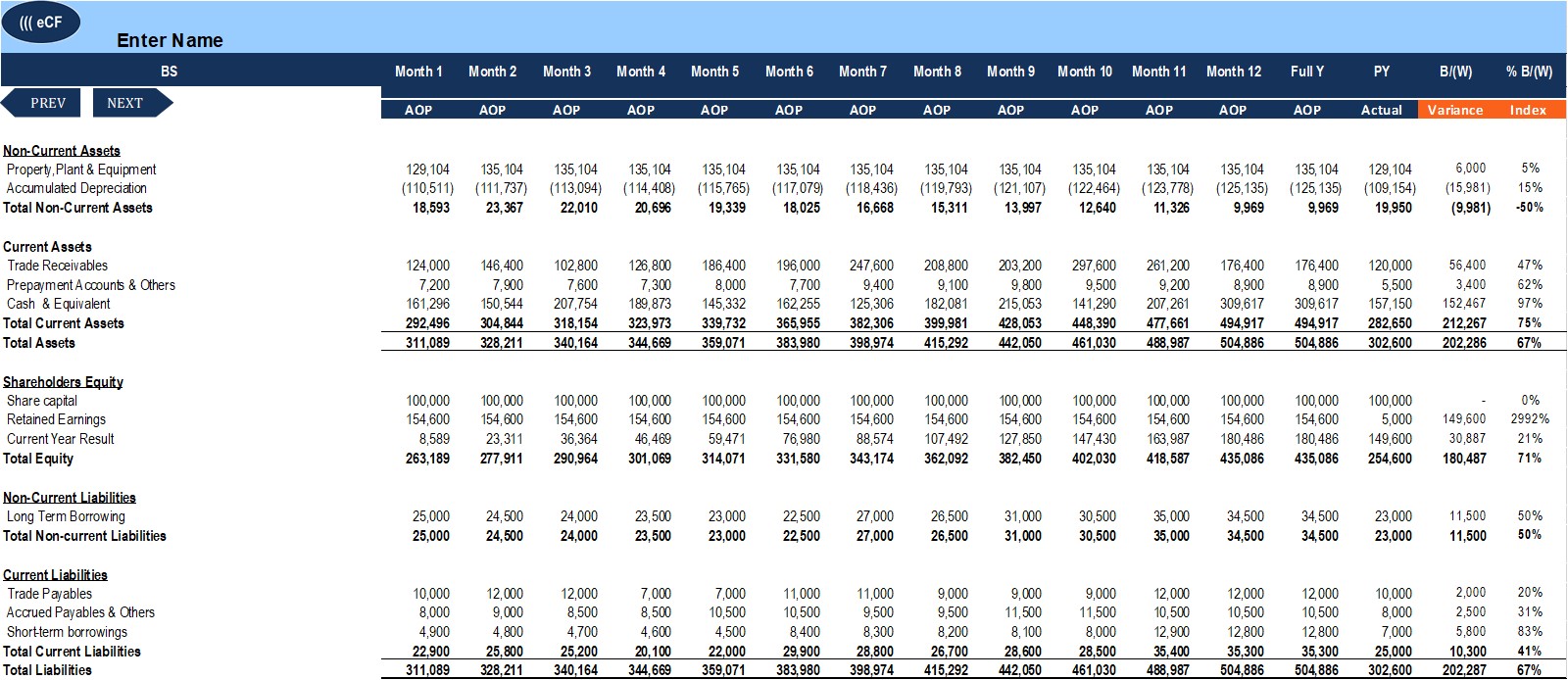Image resolution: width=1568 pixels, height=680 pixels.
Task: Select Month 7 Trade Receivables value 247,600
Action: 871,266
